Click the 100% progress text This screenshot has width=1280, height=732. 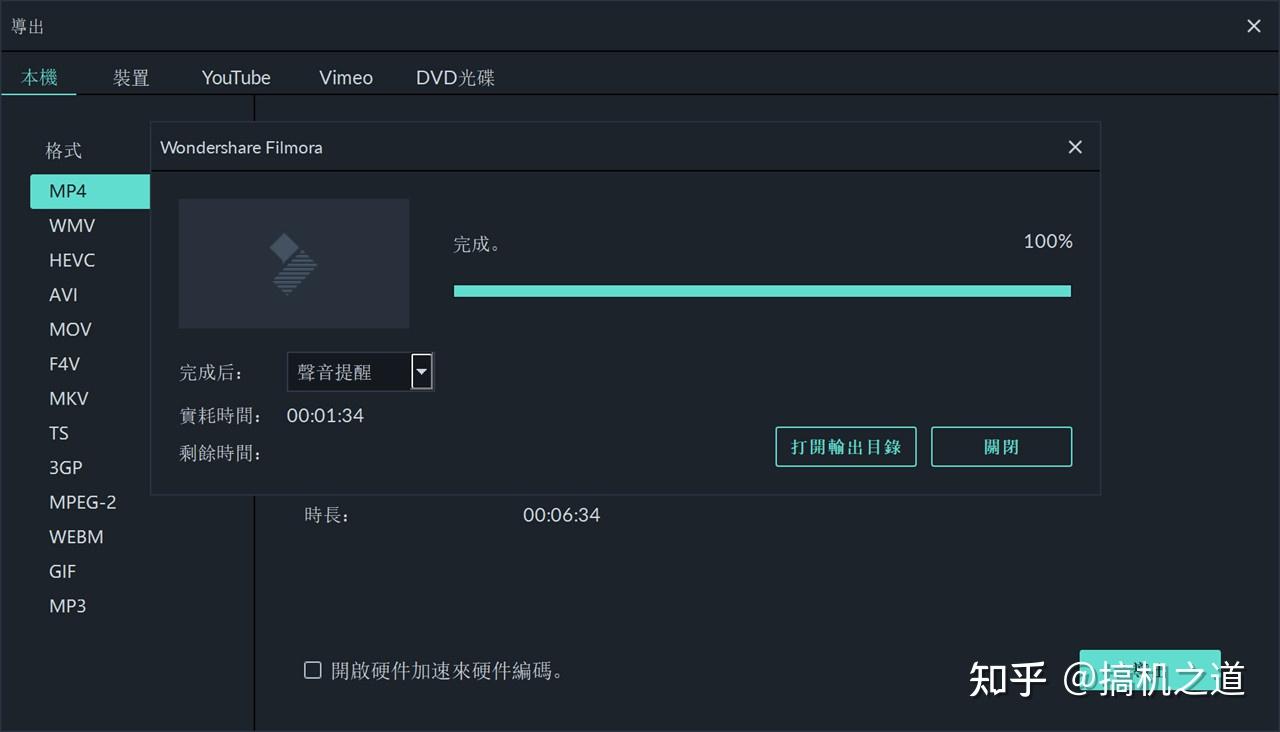click(1048, 241)
